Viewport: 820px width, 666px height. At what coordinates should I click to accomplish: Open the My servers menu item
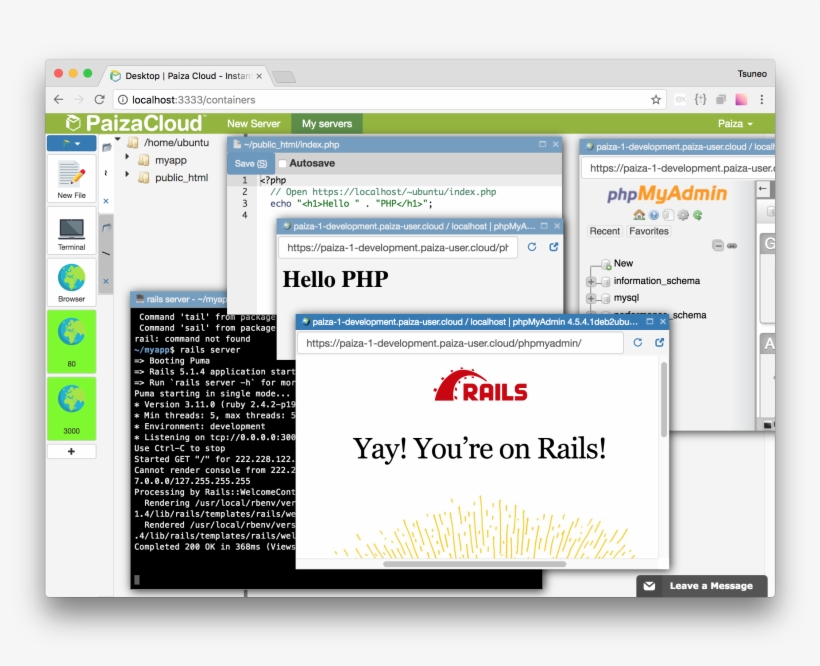[x=327, y=124]
